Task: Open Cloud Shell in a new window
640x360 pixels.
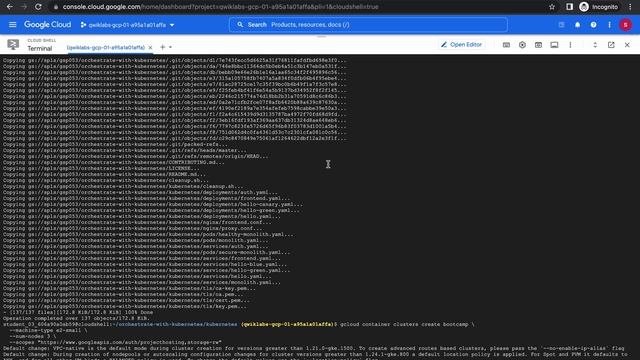Action: coord(611,45)
